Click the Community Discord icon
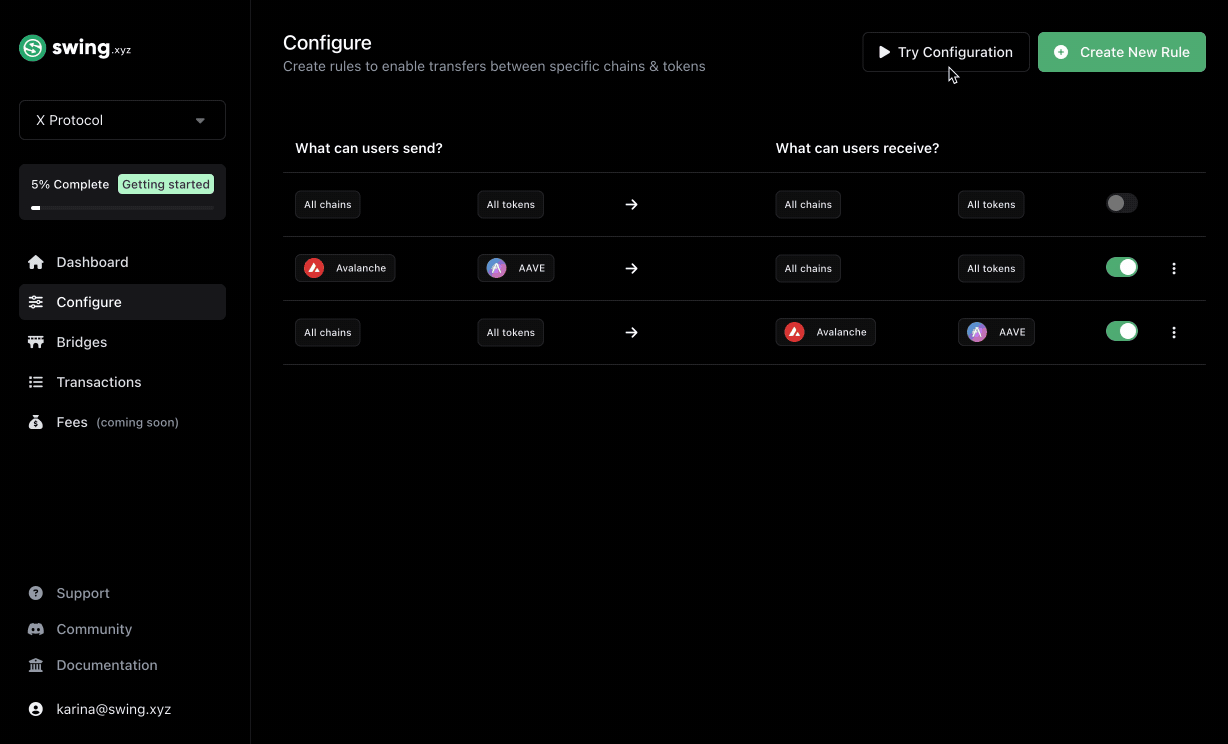Viewport: 1228px width, 744px height. 36,629
